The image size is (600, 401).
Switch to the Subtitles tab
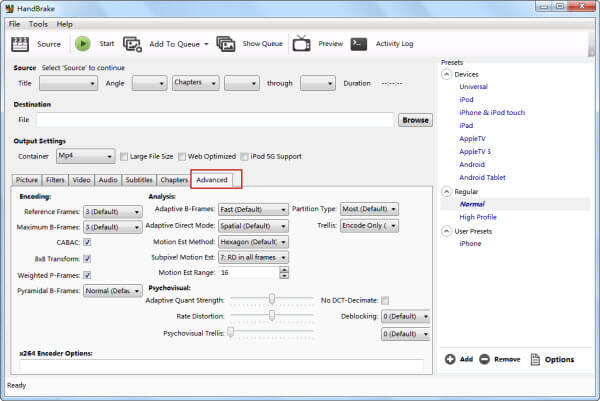tap(139, 180)
